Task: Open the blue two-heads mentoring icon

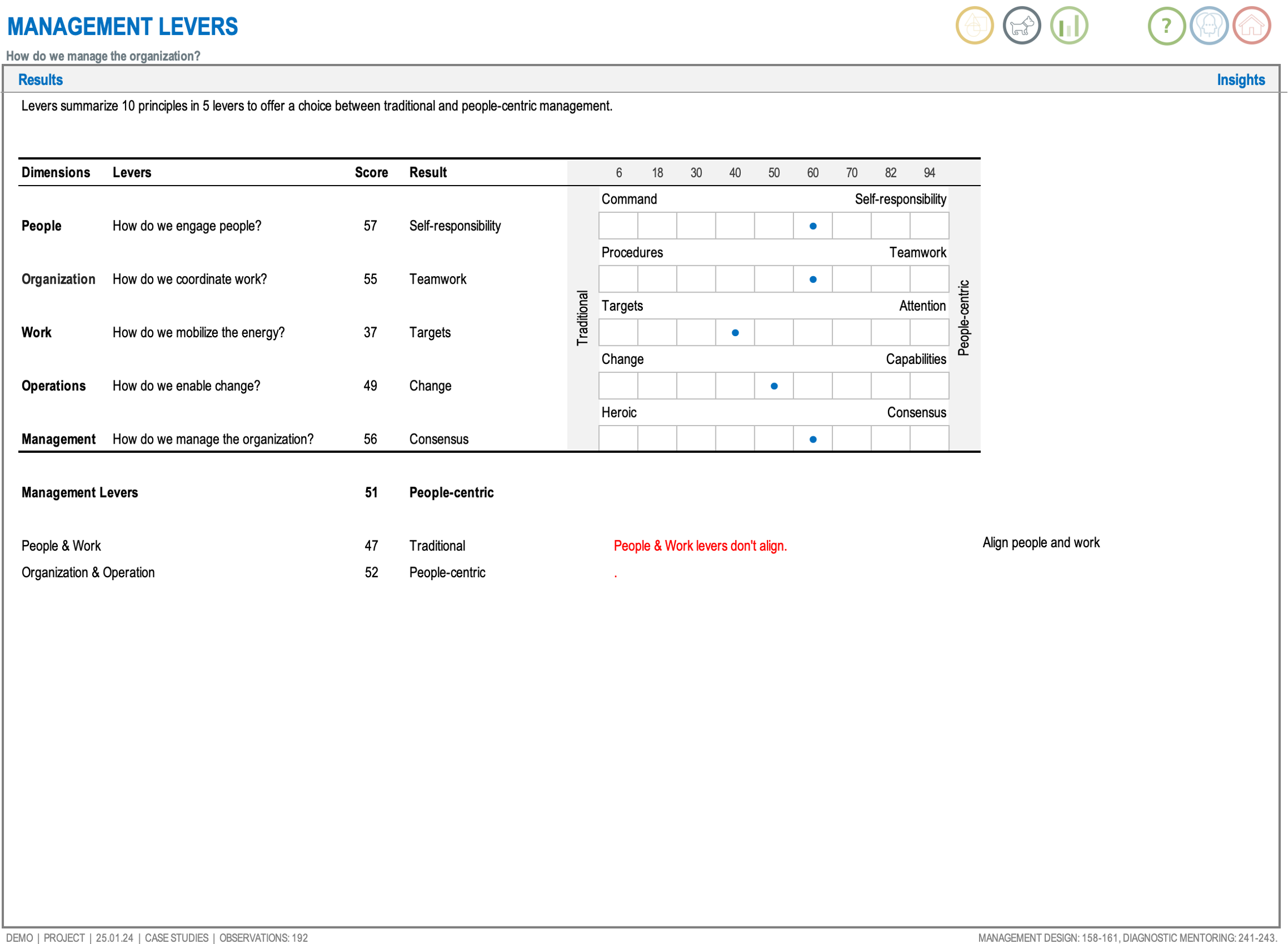Action: (1209, 25)
